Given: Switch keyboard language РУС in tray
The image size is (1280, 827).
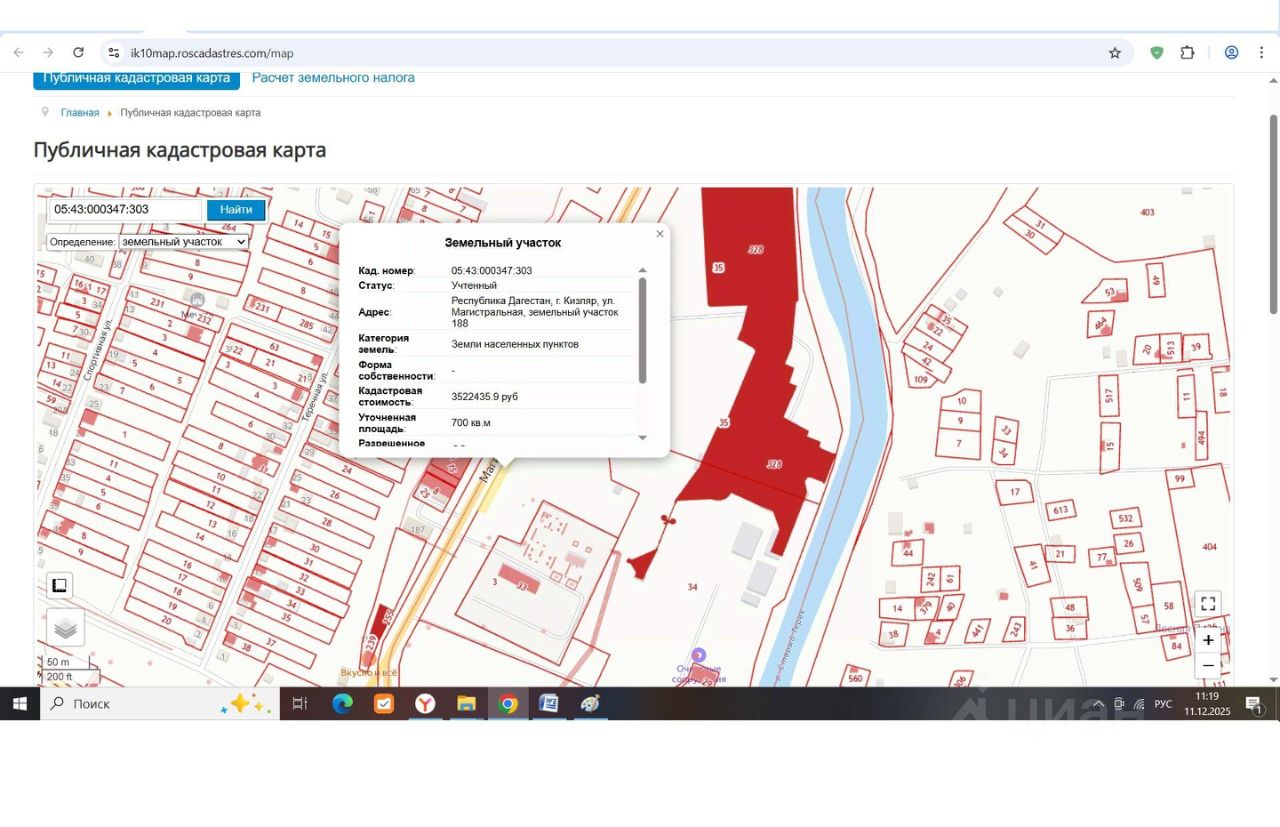Looking at the screenshot, I should coord(1163,704).
